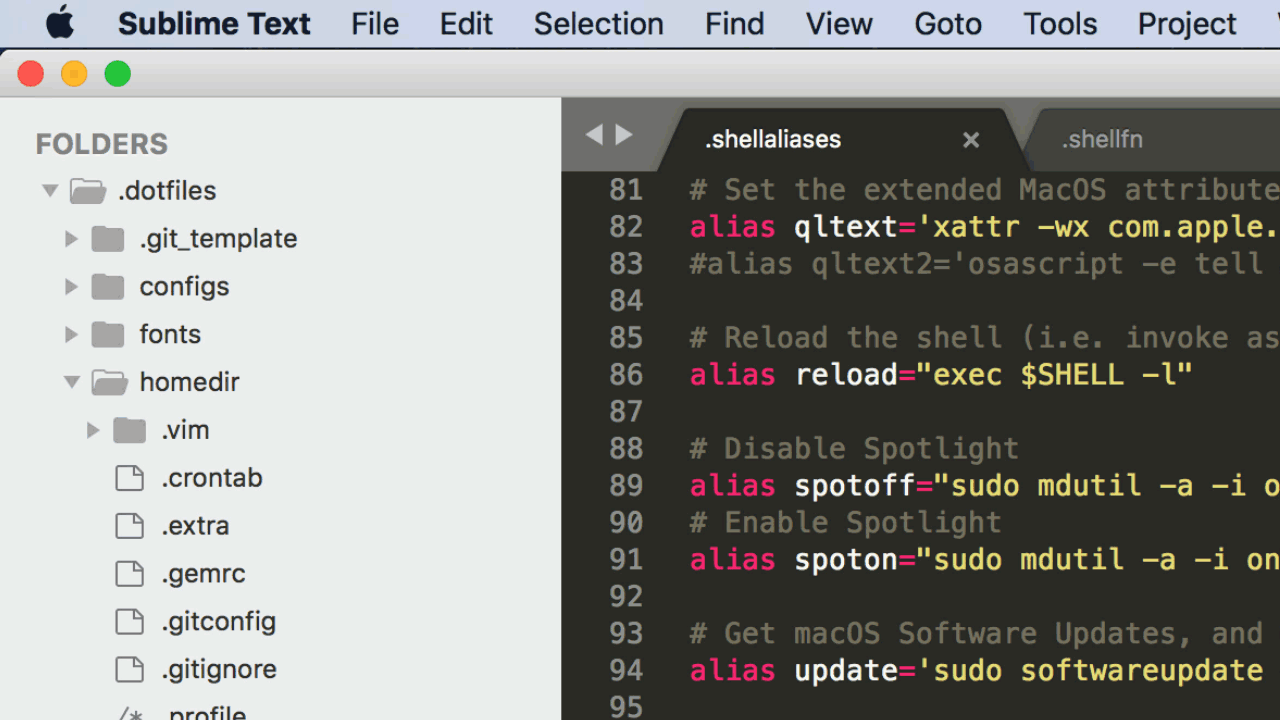Click the .dotfiles folder icon
The image size is (1280, 720).
(x=88, y=190)
